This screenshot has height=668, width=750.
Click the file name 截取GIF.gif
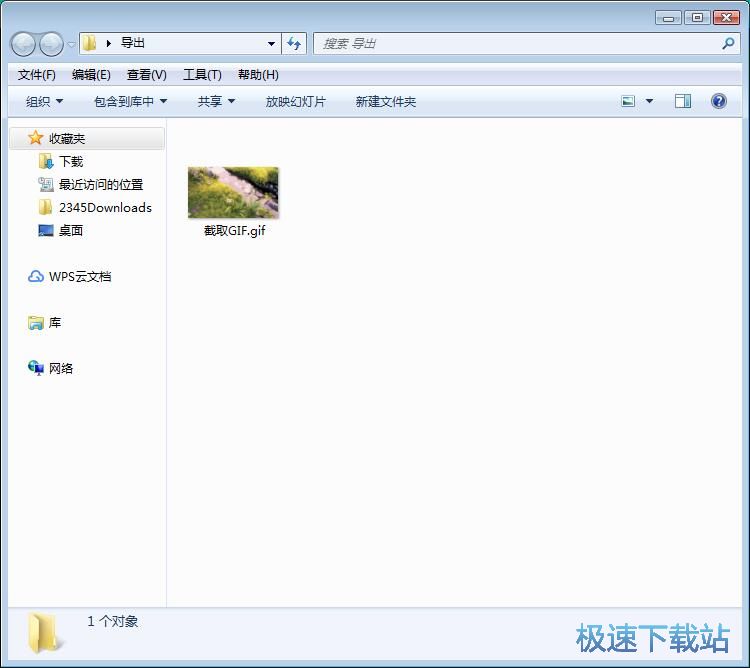pos(234,230)
